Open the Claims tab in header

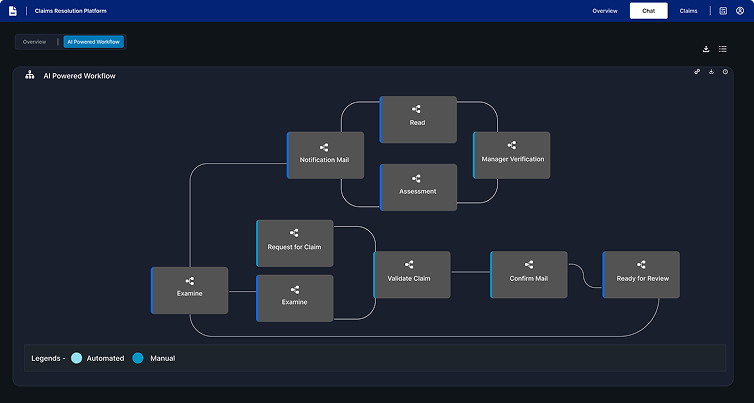pyautogui.click(x=688, y=11)
